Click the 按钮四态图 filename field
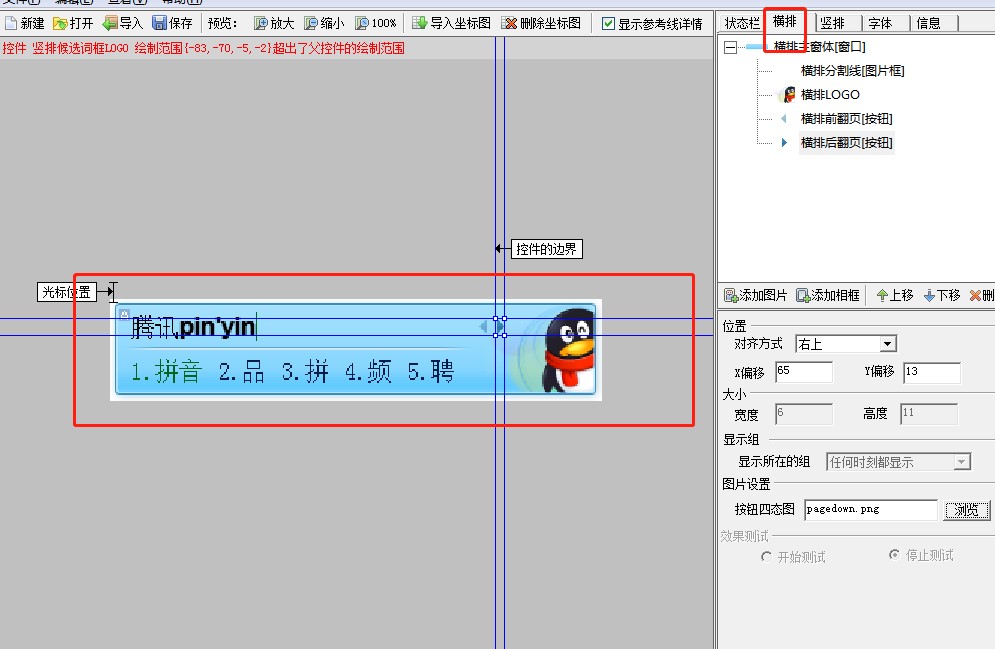995x649 pixels. [871, 509]
